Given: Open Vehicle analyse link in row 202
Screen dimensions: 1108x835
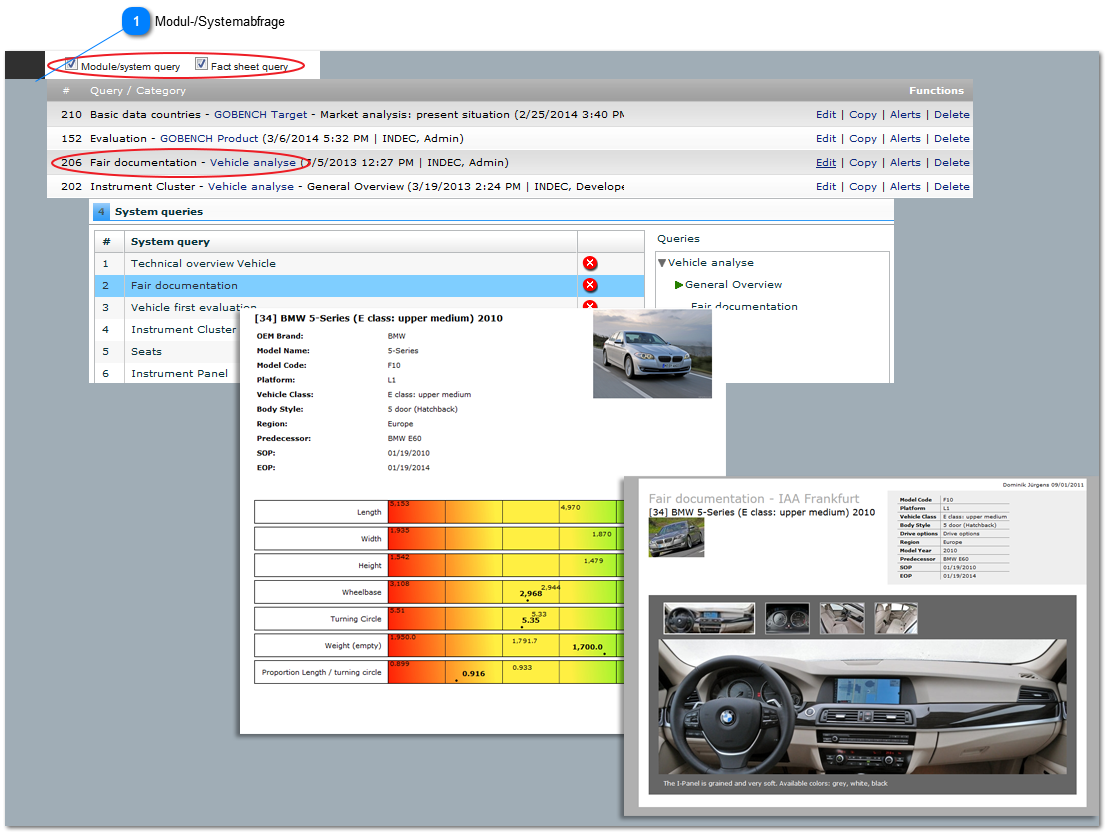Looking at the screenshot, I should pos(251,186).
